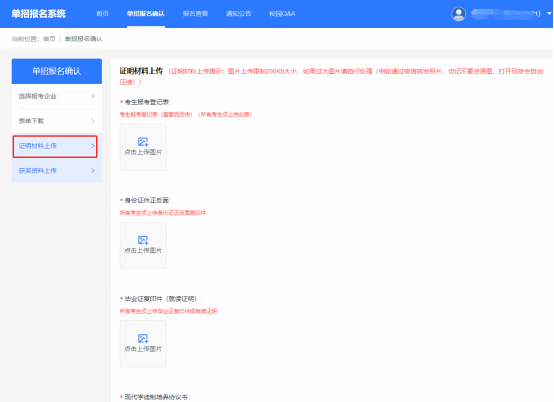Expand chevron beside 选择报考企业

coord(93,96)
